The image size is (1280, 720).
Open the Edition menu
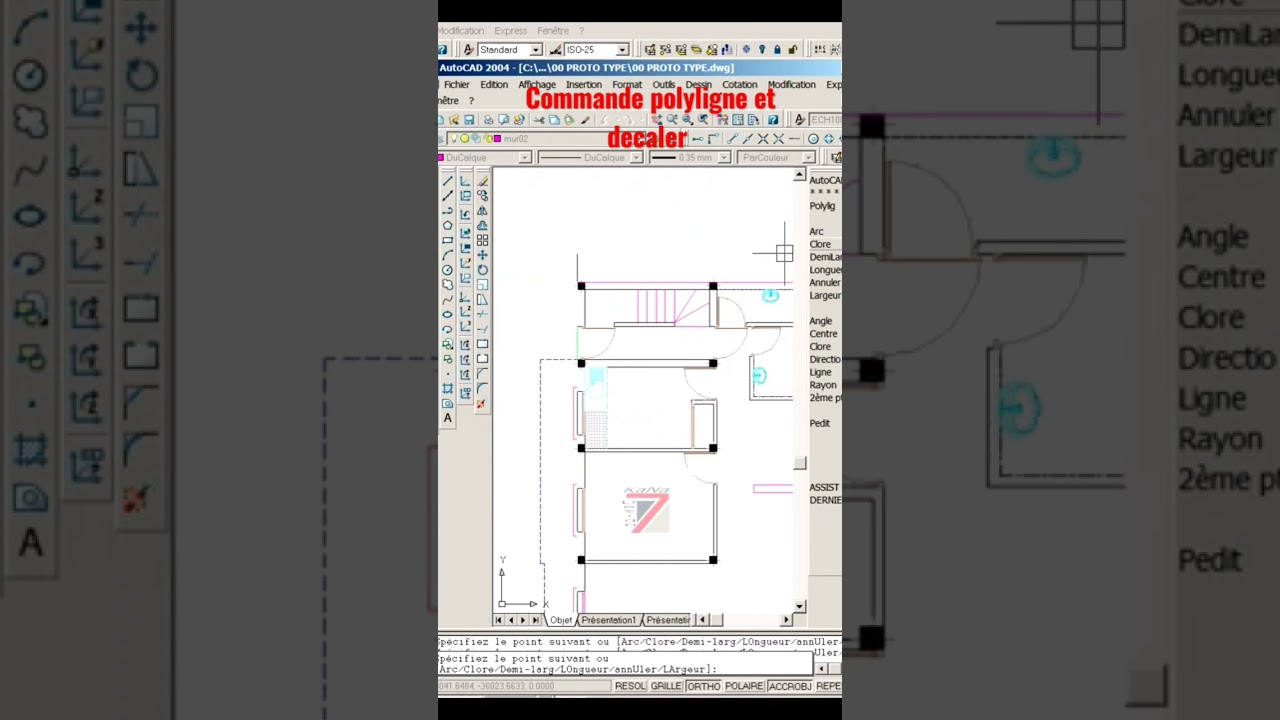point(494,85)
